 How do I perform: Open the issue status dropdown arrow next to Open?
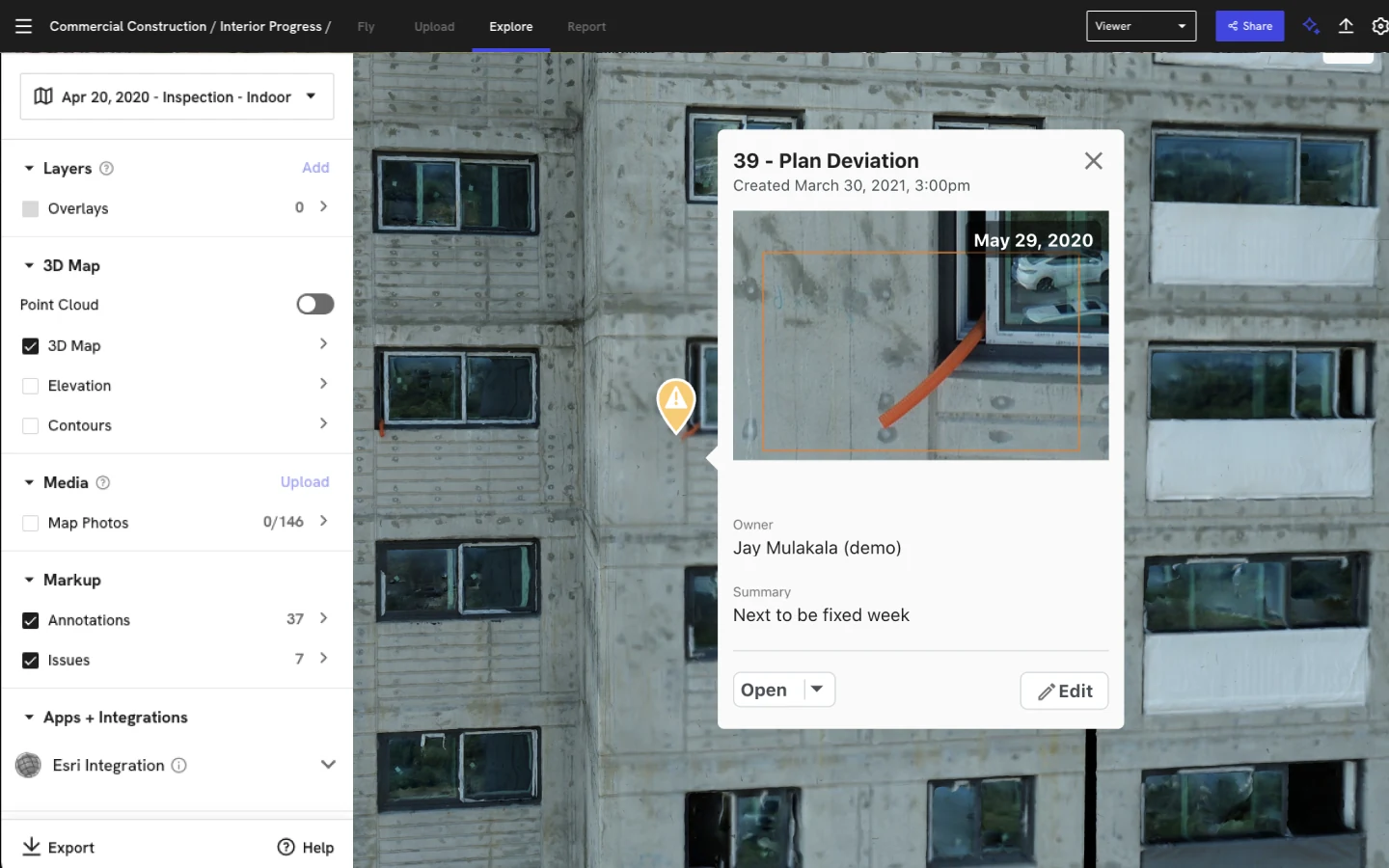click(x=817, y=690)
